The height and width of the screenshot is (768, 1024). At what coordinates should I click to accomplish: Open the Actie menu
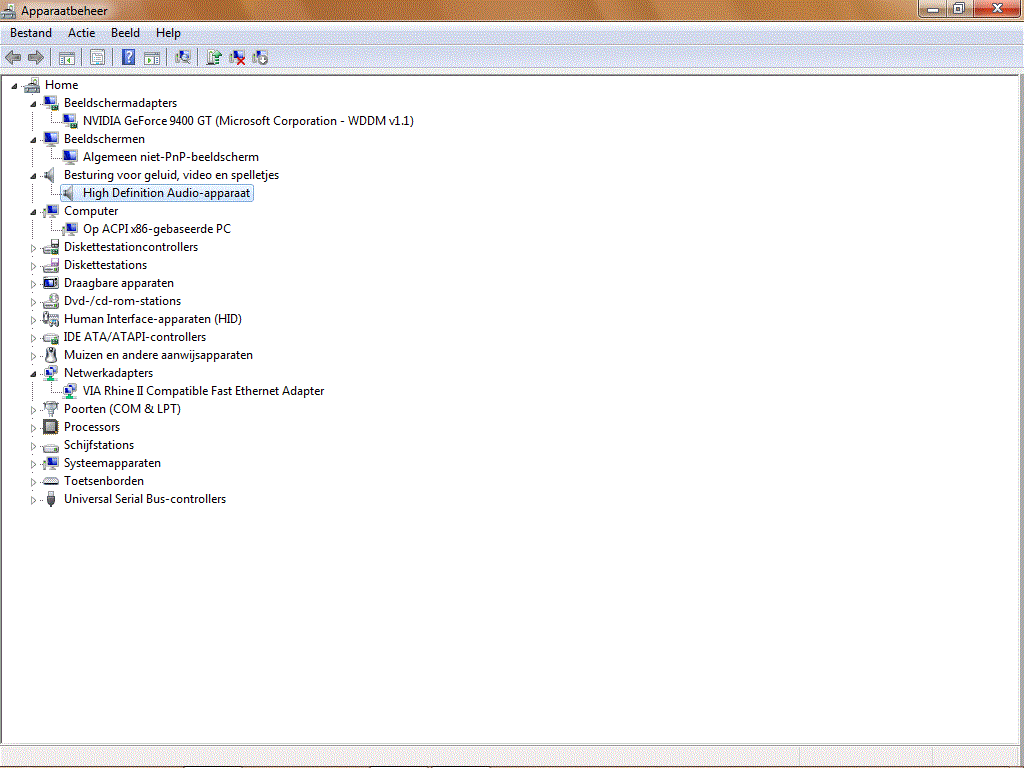tap(82, 33)
